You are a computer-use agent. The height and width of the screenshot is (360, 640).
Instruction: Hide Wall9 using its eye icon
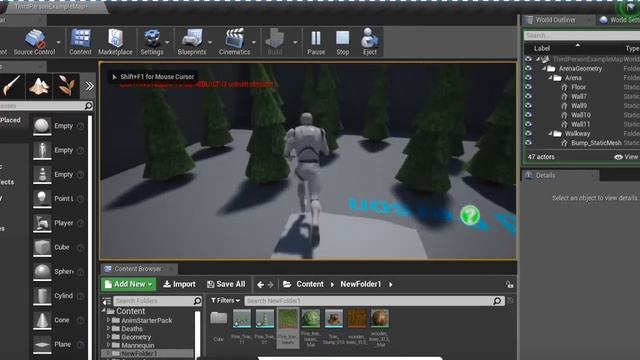(x=528, y=106)
